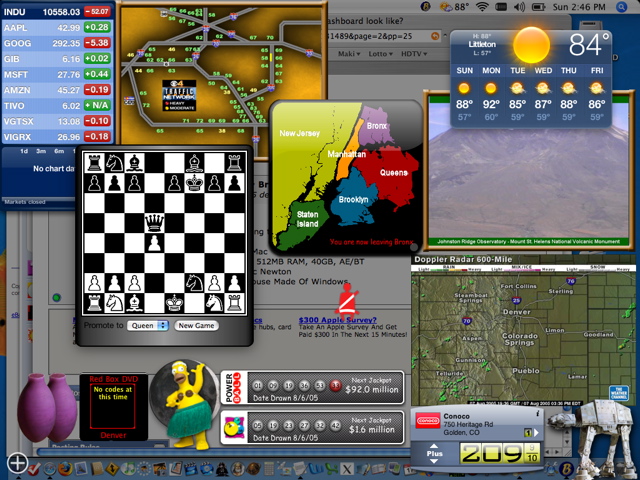Toggle MSFT change badge +0.44

pyautogui.click(x=97, y=74)
